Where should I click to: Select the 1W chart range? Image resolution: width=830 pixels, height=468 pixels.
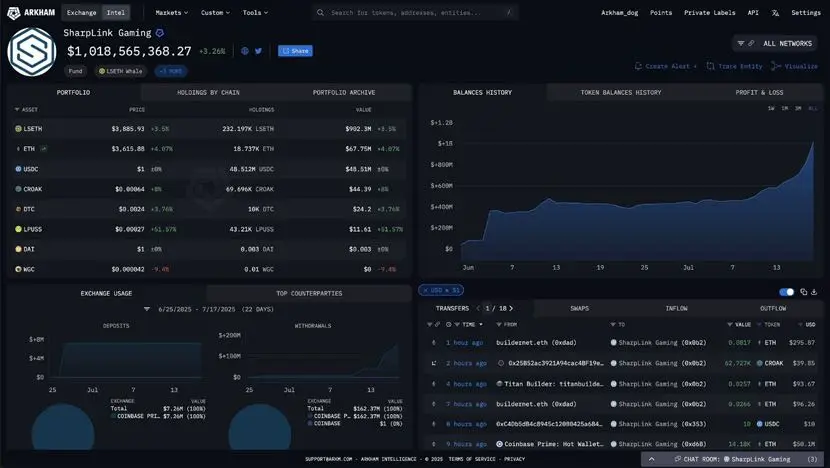tap(771, 109)
